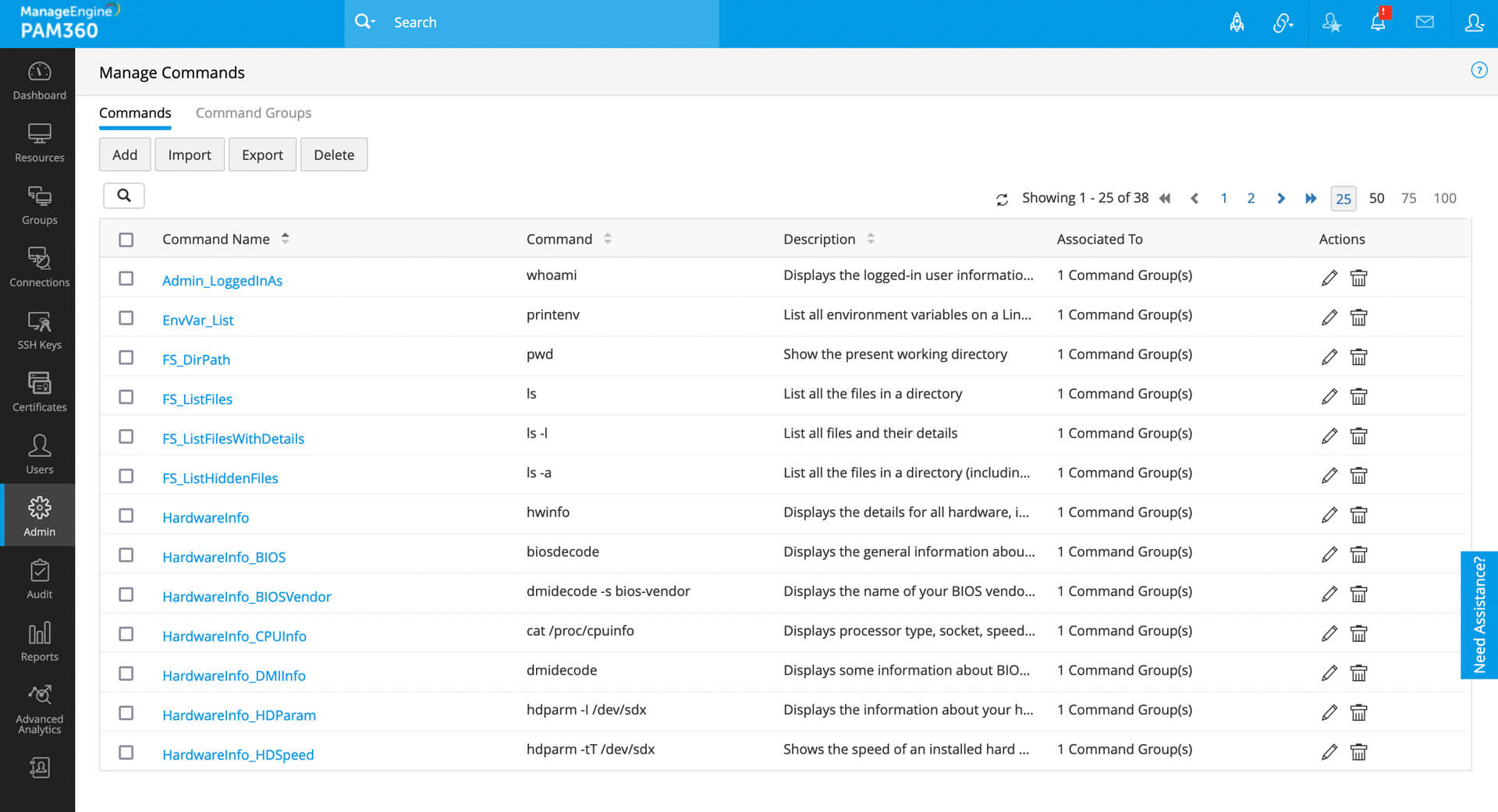Delete the EnvVar_List command via trash icon
The image size is (1498, 812).
[1358, 317]
